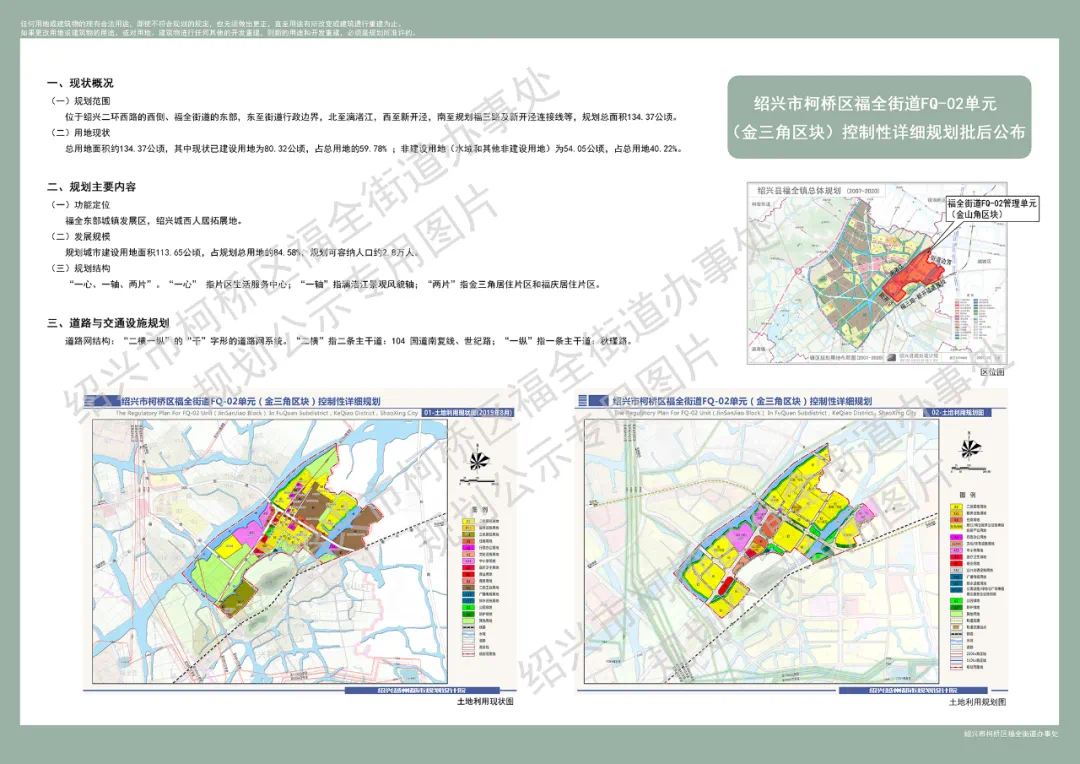Select the subheading （一）功能定位
The image size is (1080, 764).
pos(81,205)
